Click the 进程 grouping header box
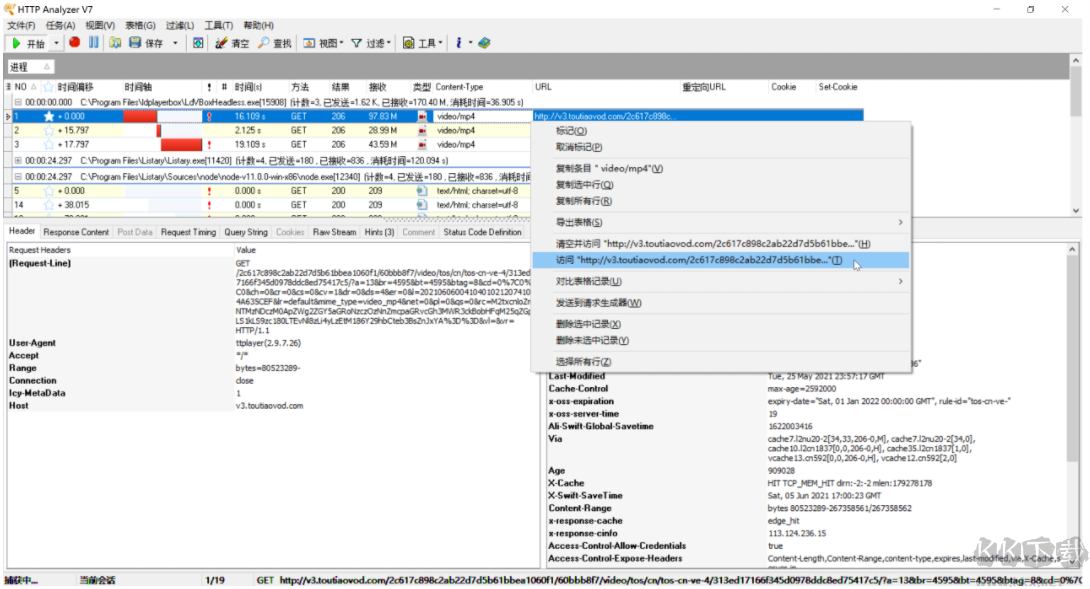The image size is (1090, 589). point(30,67)
